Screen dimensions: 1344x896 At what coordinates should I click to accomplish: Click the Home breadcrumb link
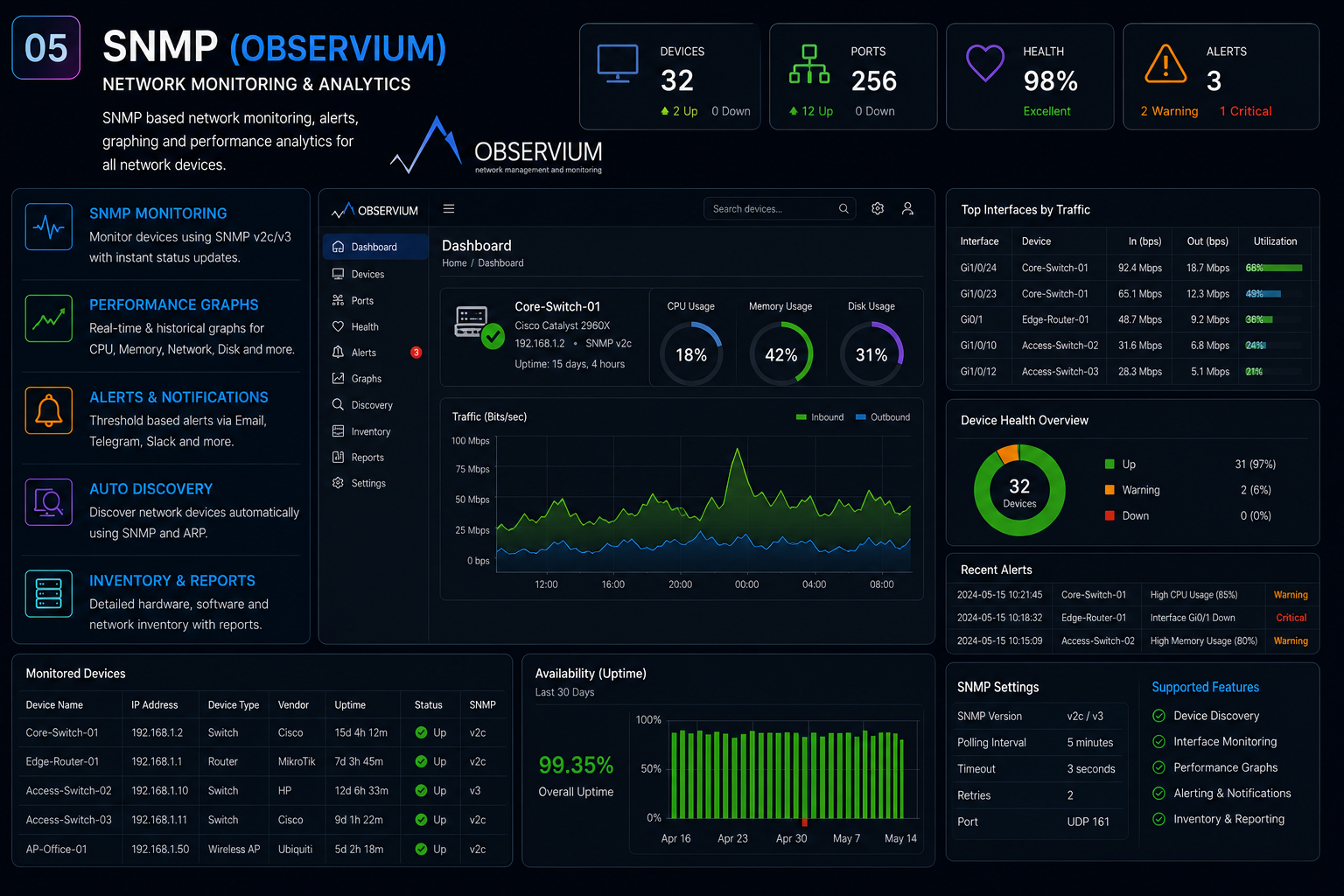[x=454, y=263]
